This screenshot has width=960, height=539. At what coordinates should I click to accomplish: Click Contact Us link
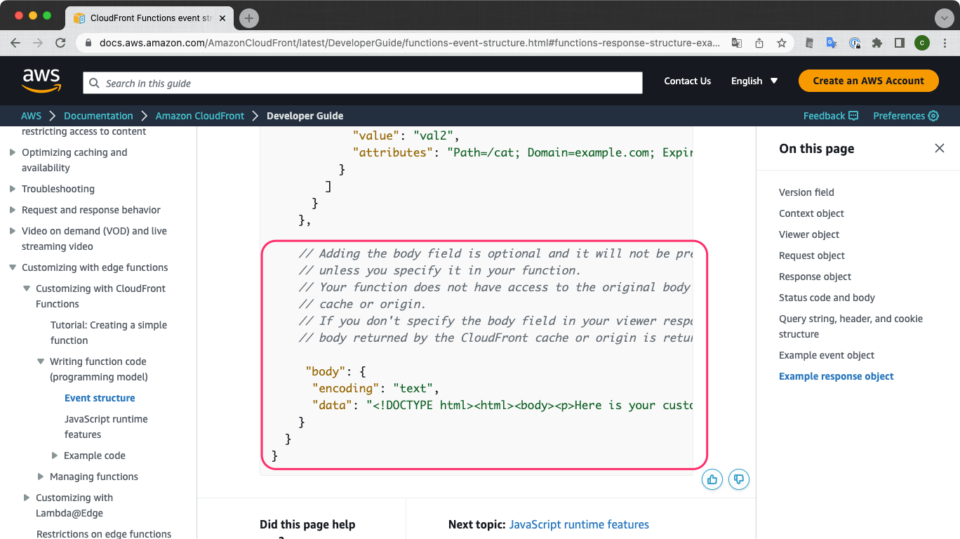click(x=687, y=81)
